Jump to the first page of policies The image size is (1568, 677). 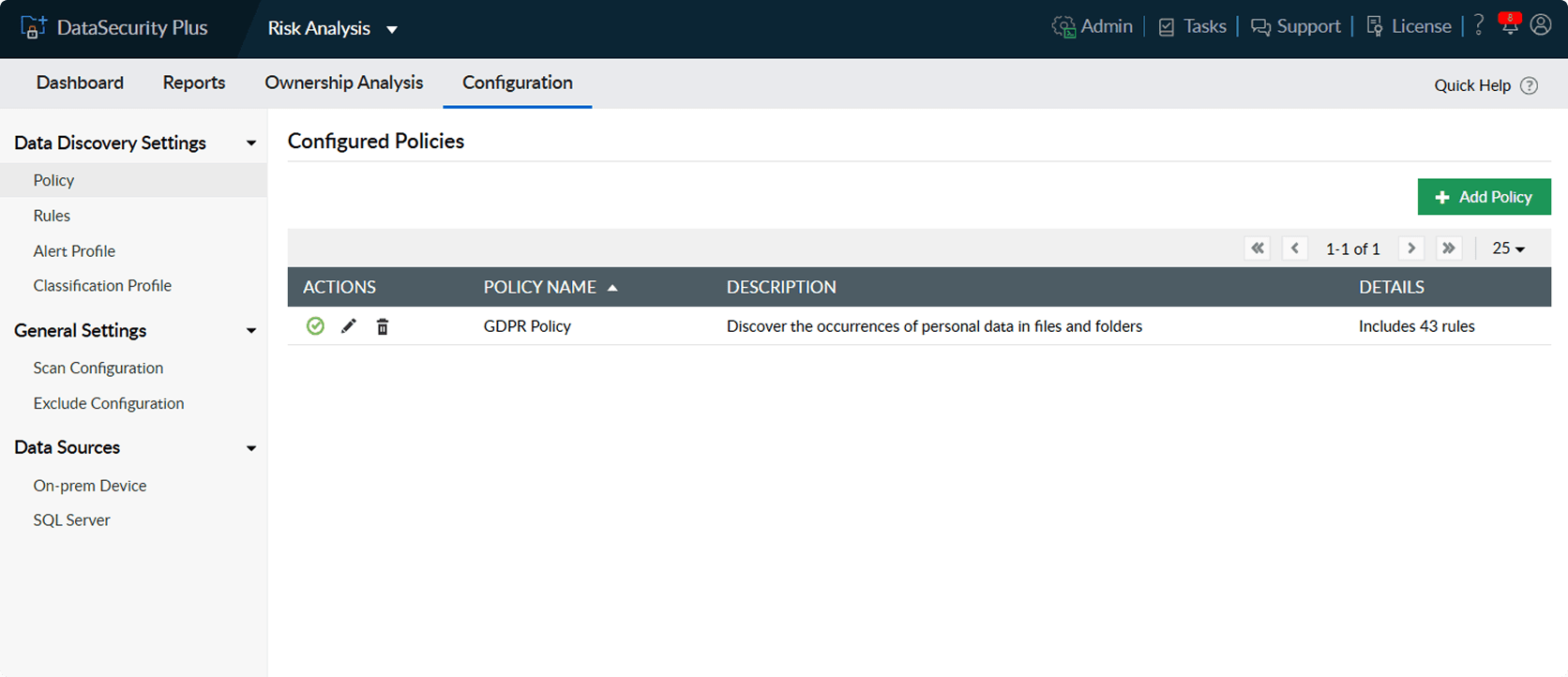[x=1258, y=248]
